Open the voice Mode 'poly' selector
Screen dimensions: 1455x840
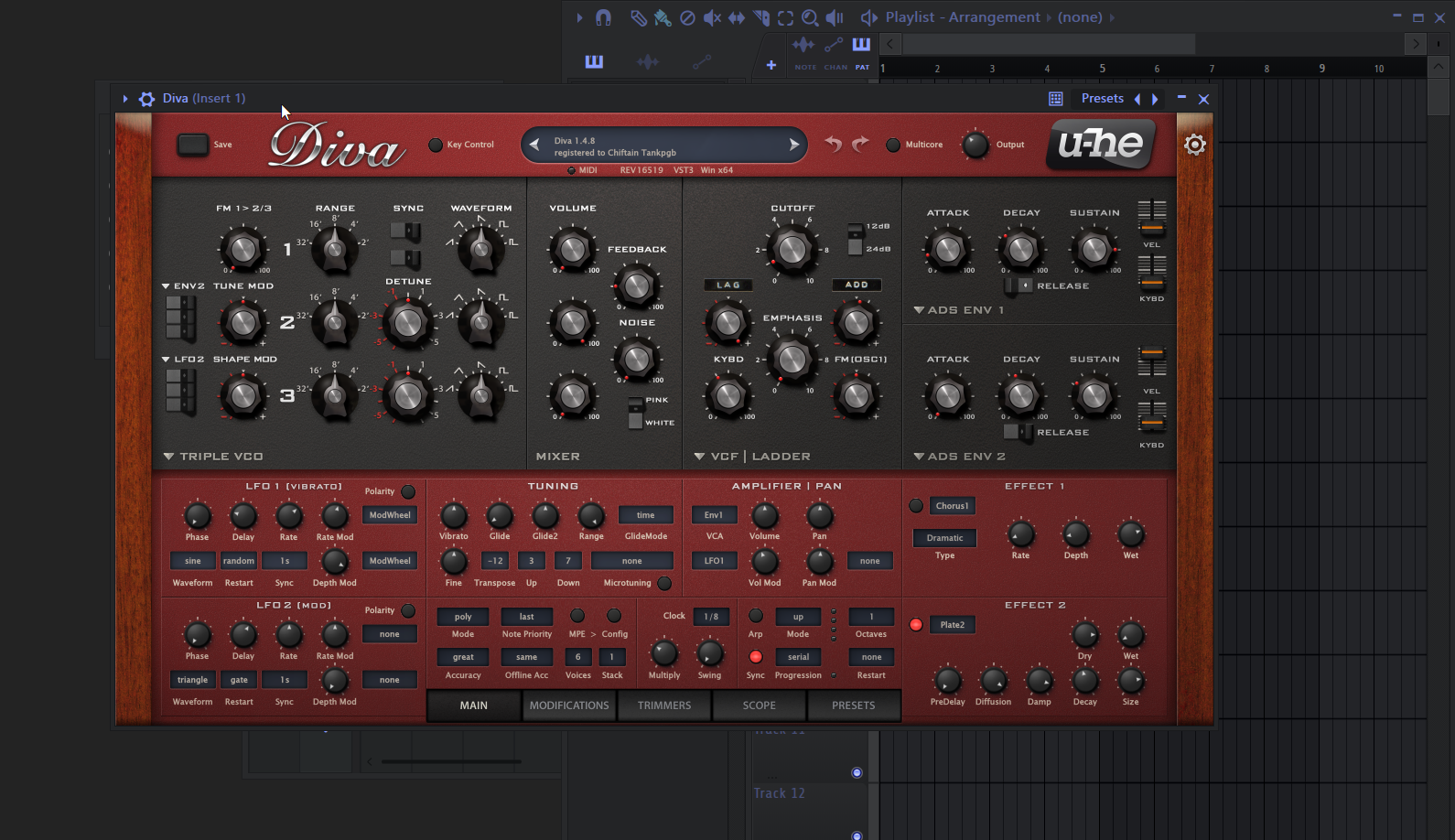coord(463,617)
